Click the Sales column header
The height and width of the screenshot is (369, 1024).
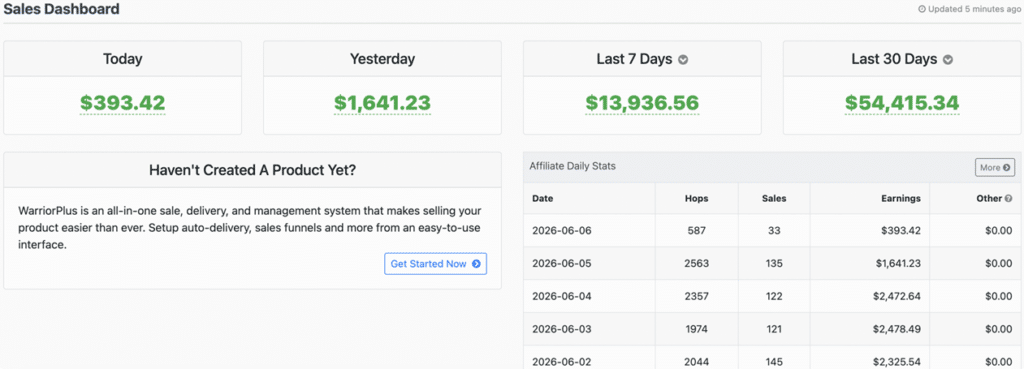[x=774, y=199]
